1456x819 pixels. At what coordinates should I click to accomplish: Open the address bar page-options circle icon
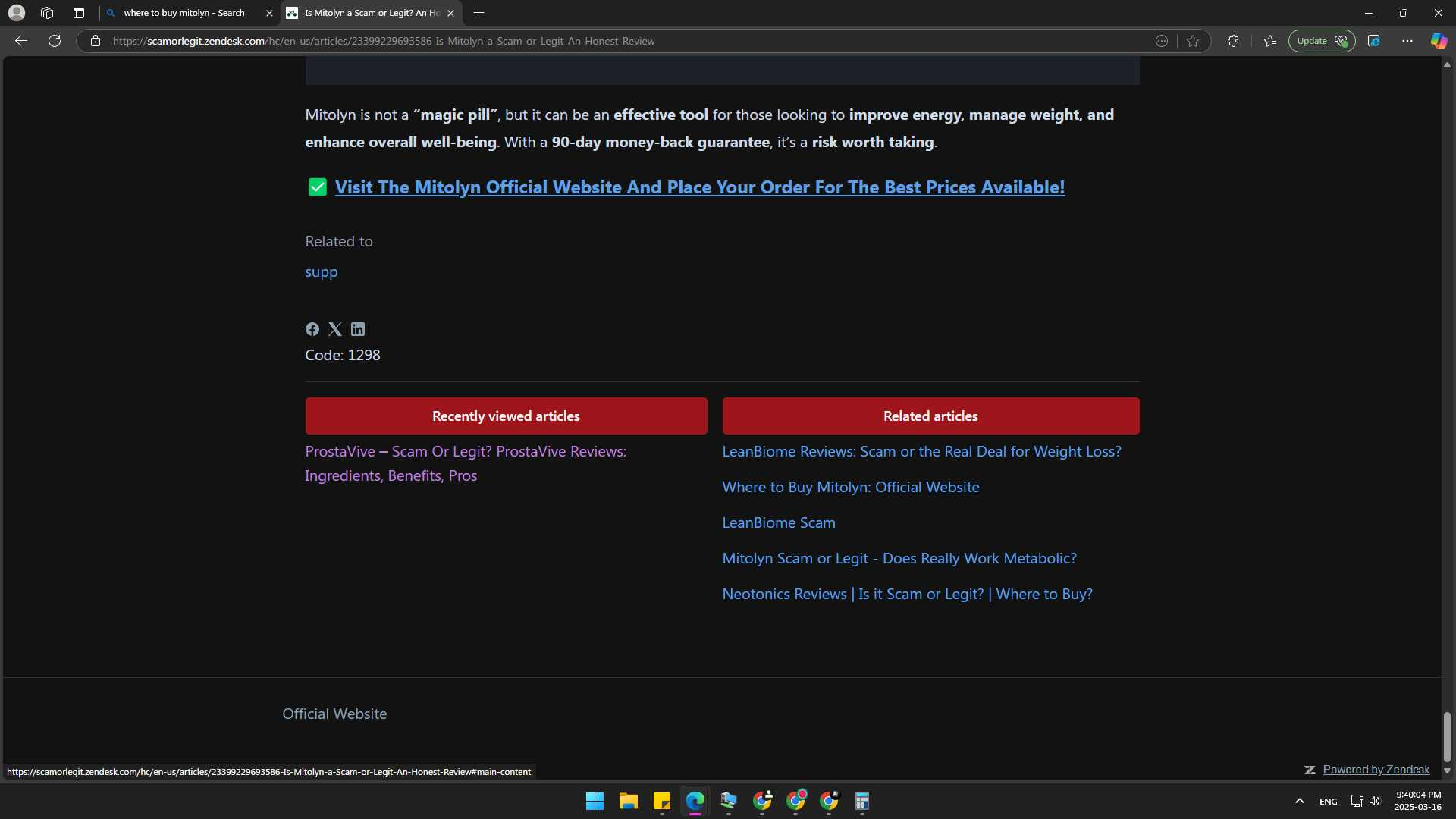point(1162,41)
